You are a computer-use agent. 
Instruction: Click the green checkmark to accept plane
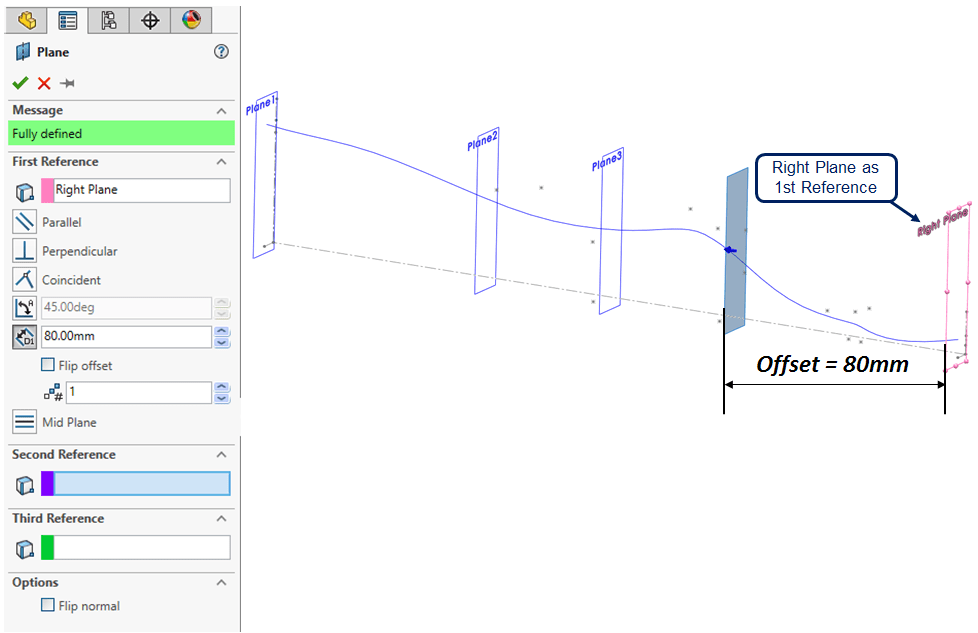[20, 83]
